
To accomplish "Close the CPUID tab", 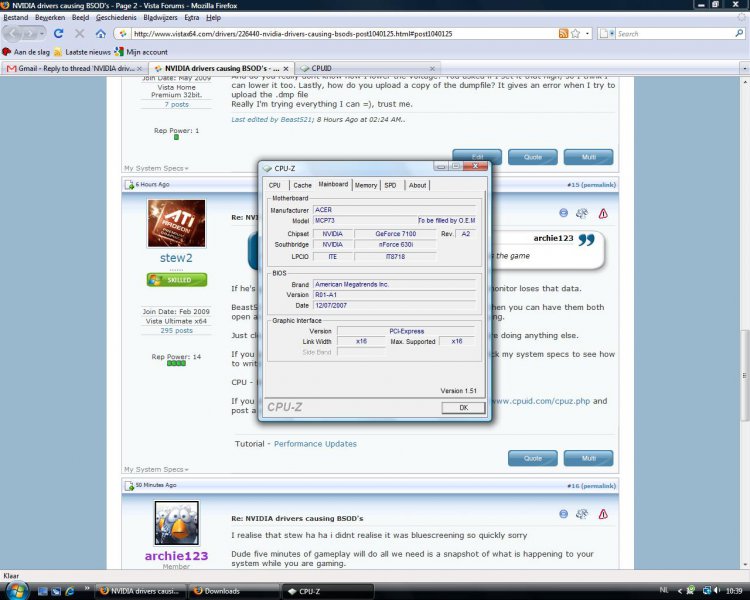I will coord(432,68).
